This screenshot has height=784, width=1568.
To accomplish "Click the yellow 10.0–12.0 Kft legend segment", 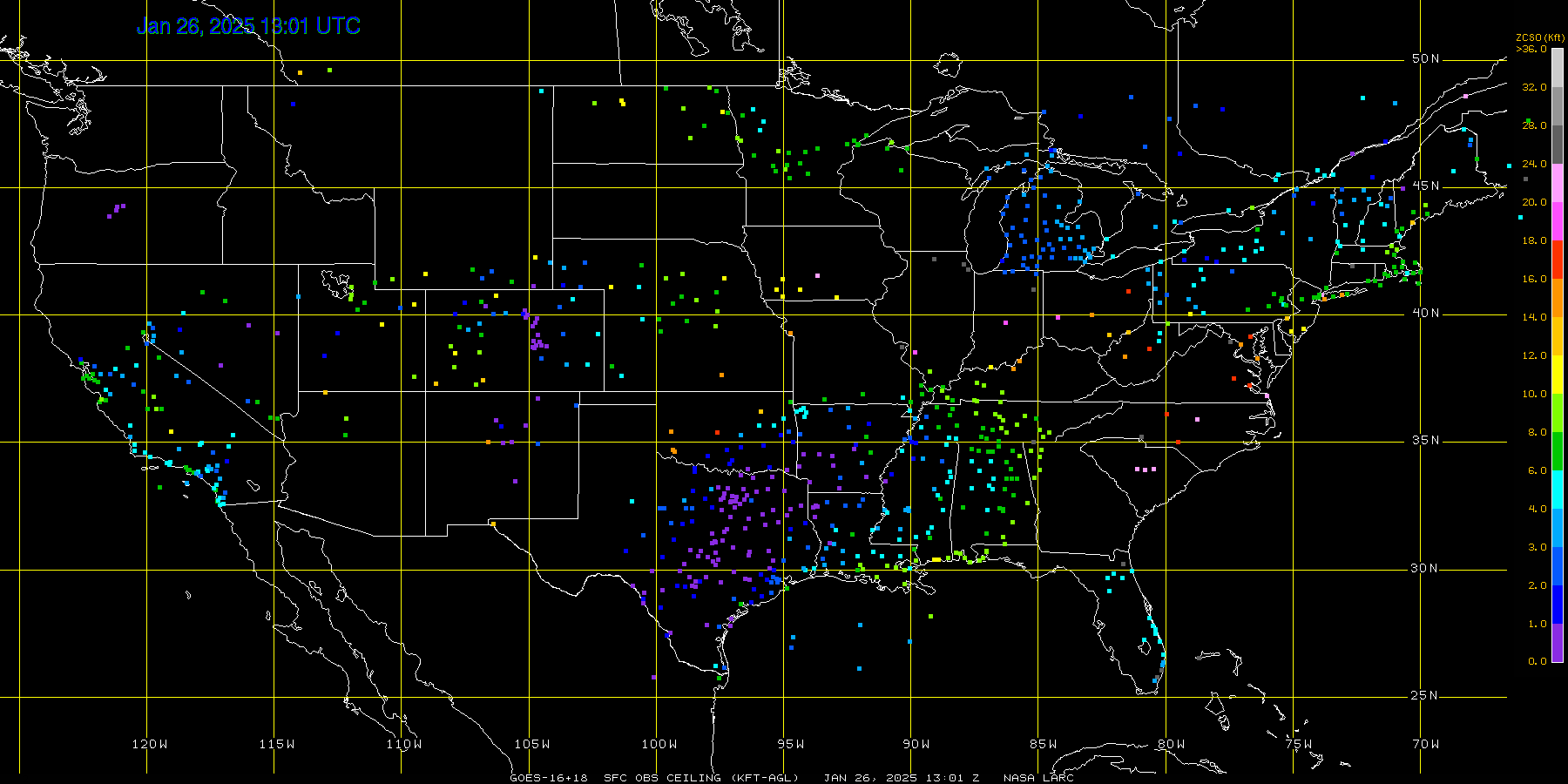I will pos(1558,375).
